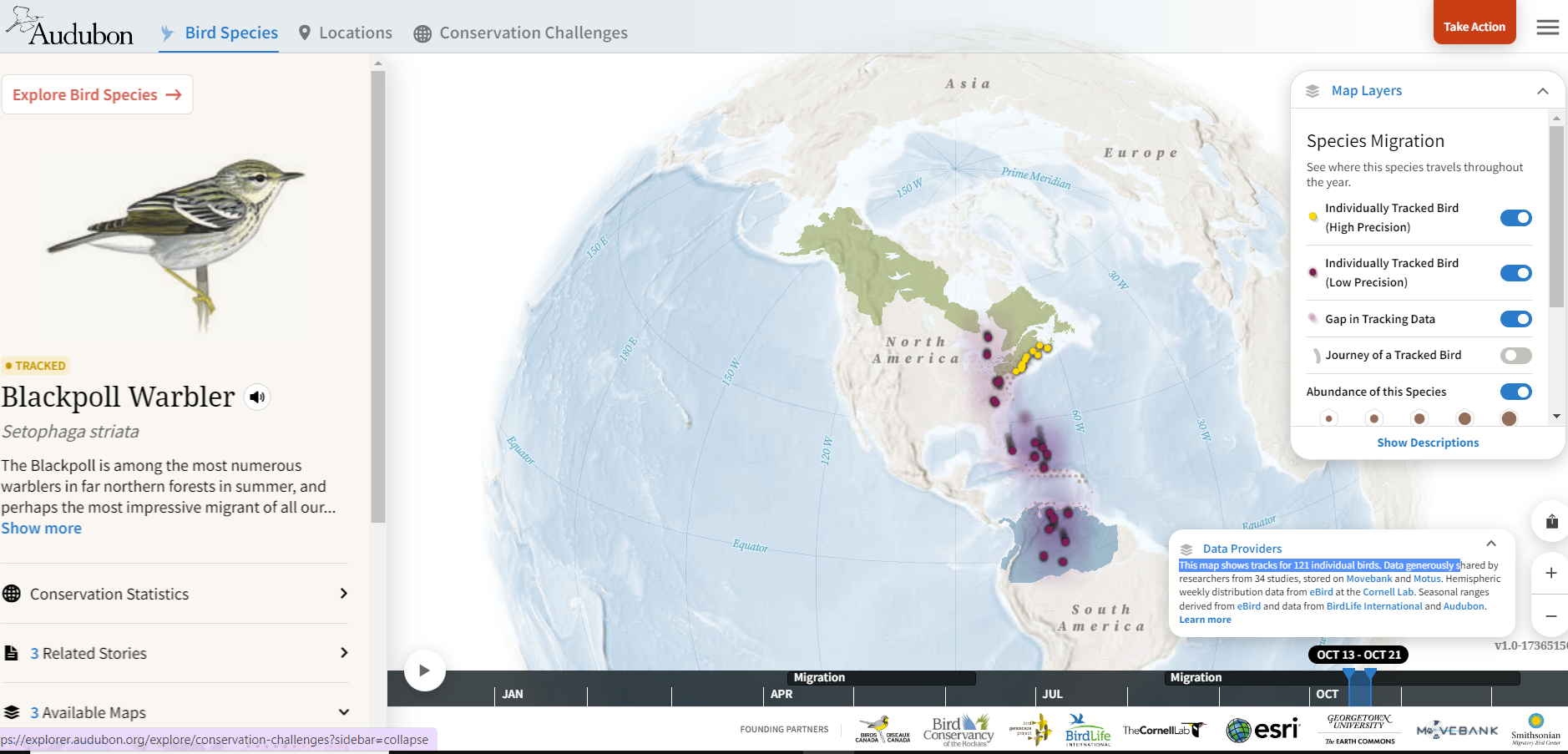Click the smallest abundance legend dot
1568x754 pixels.
1329,418
